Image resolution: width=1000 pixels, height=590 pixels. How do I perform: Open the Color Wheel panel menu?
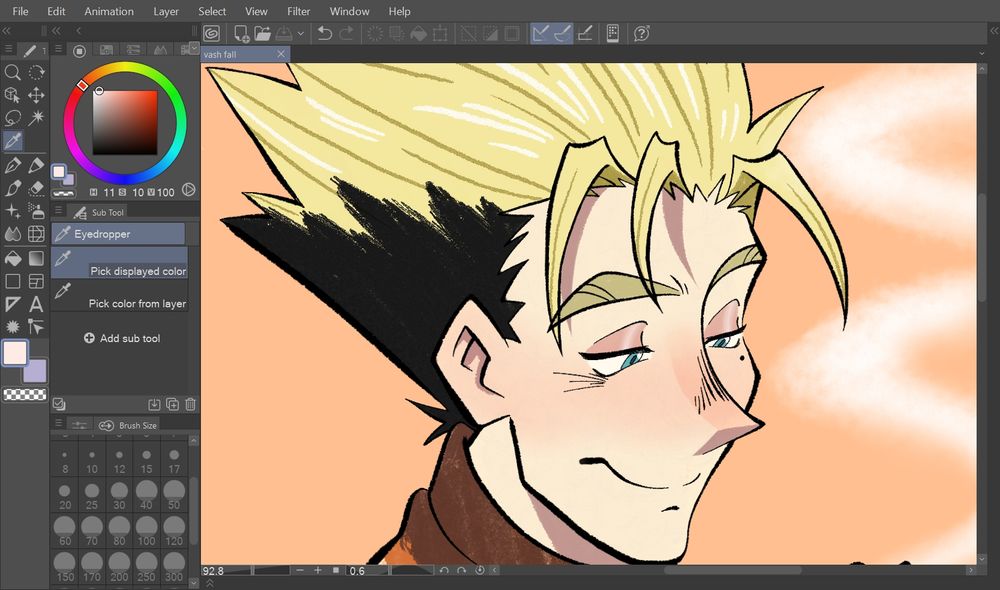58,49
